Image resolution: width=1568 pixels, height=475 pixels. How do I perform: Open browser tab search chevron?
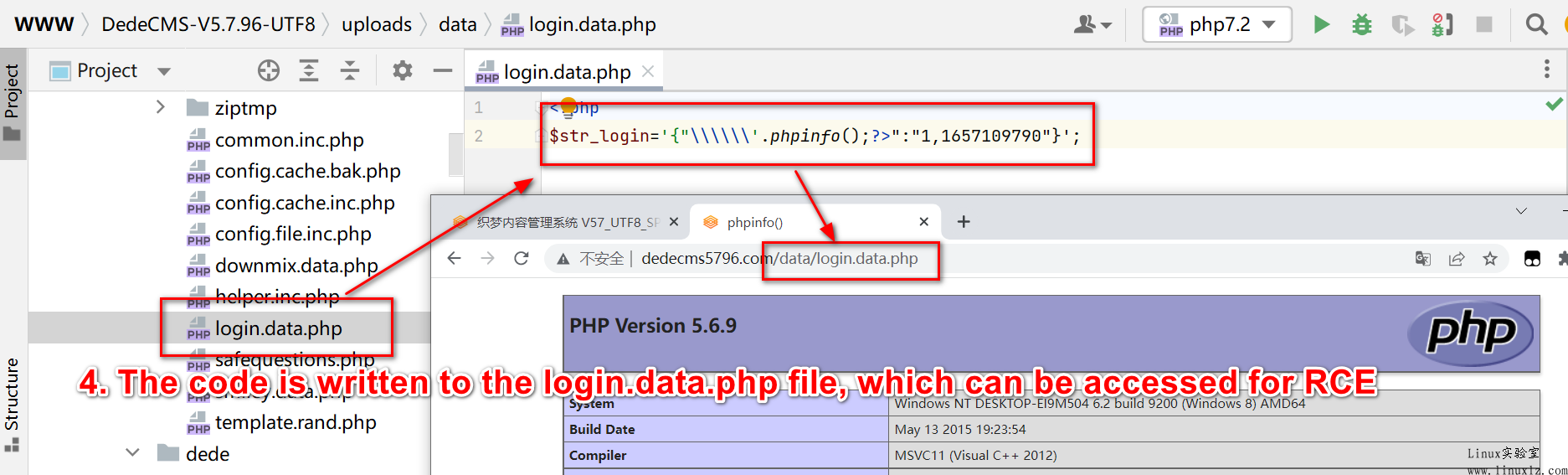(1521, 211)
